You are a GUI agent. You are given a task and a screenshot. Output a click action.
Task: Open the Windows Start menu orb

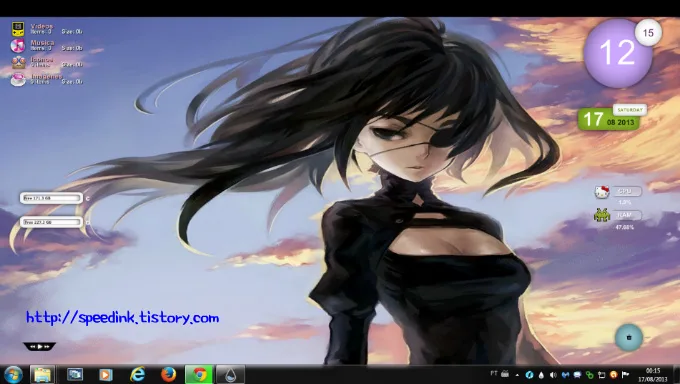pos(13,375)
